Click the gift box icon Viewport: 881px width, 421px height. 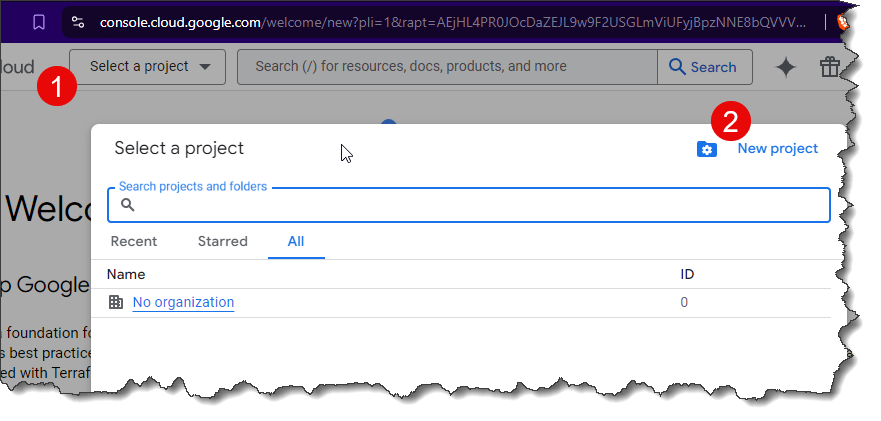pos(829,67)
